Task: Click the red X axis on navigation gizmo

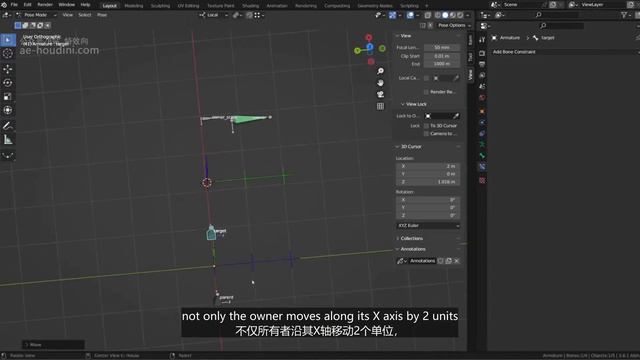Action: (x=369, y=38)
